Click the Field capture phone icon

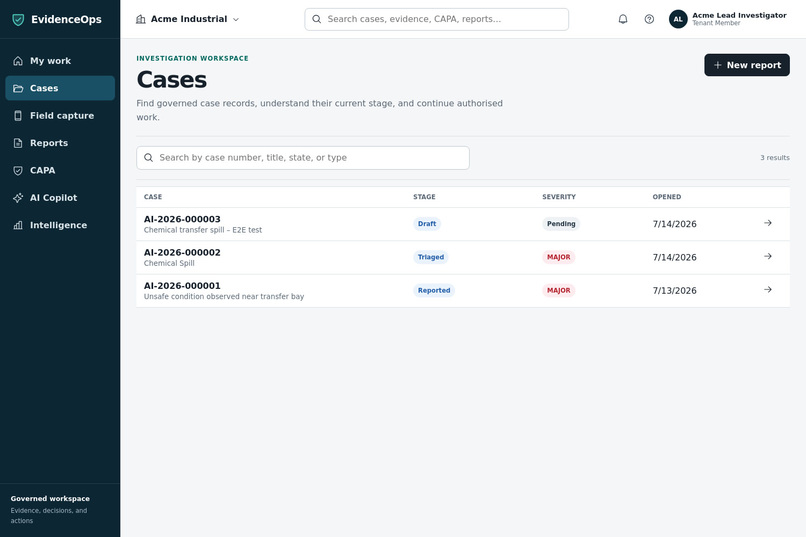click(x=18, y=116)
